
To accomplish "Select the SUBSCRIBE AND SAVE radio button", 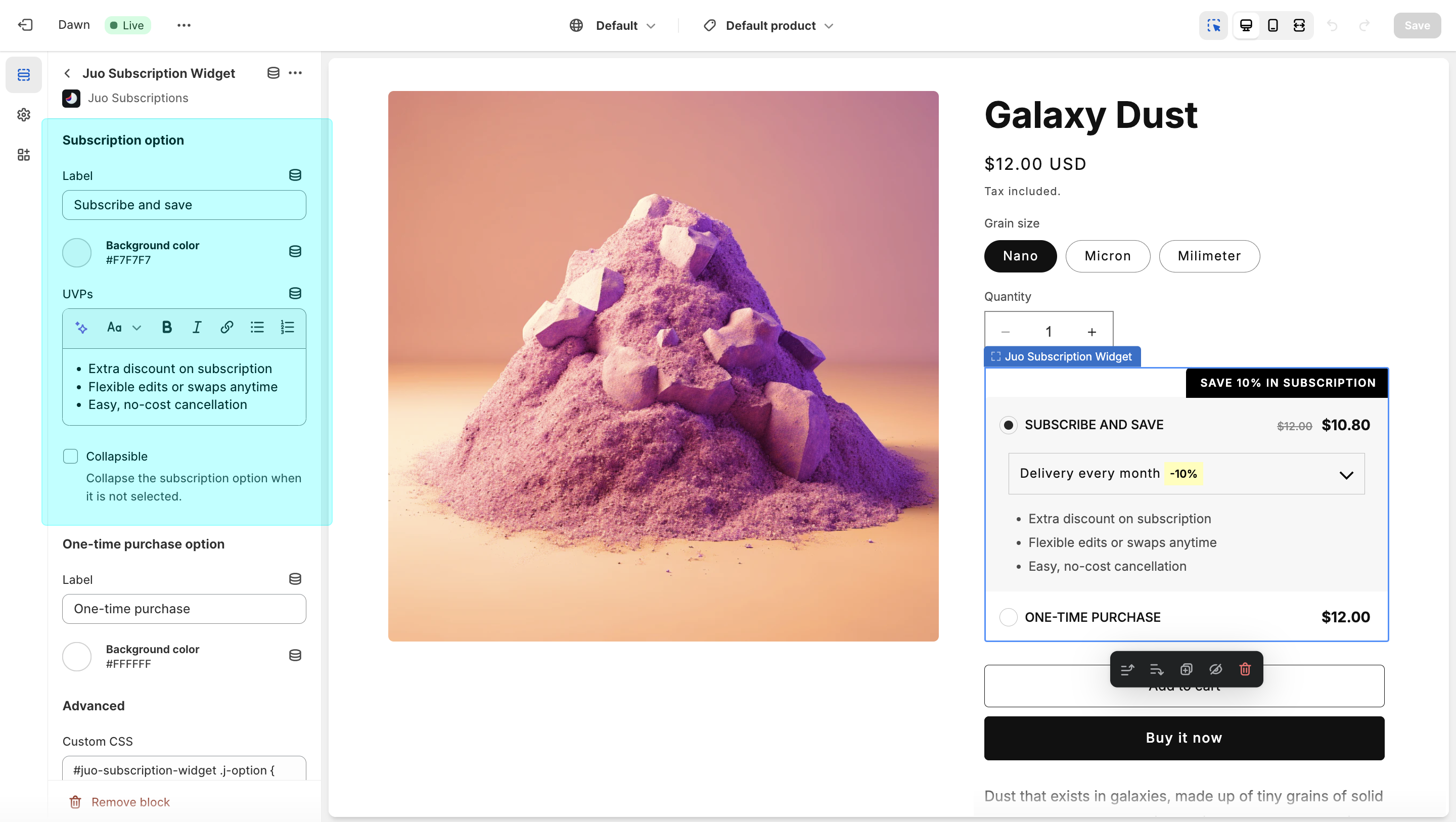I will pyautogui.click(x=1008, y=424).
